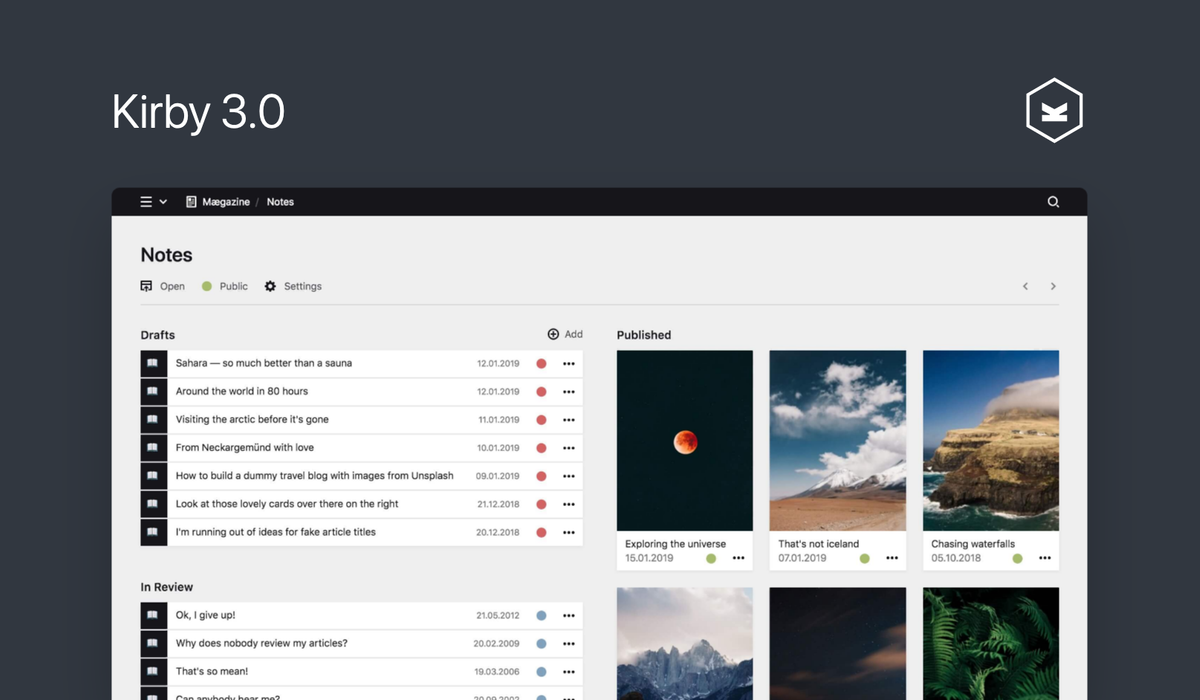This screenshot has width=1200, height=700.
Task: Open options menu for fake article titles draft
Action: pos(569,532)
